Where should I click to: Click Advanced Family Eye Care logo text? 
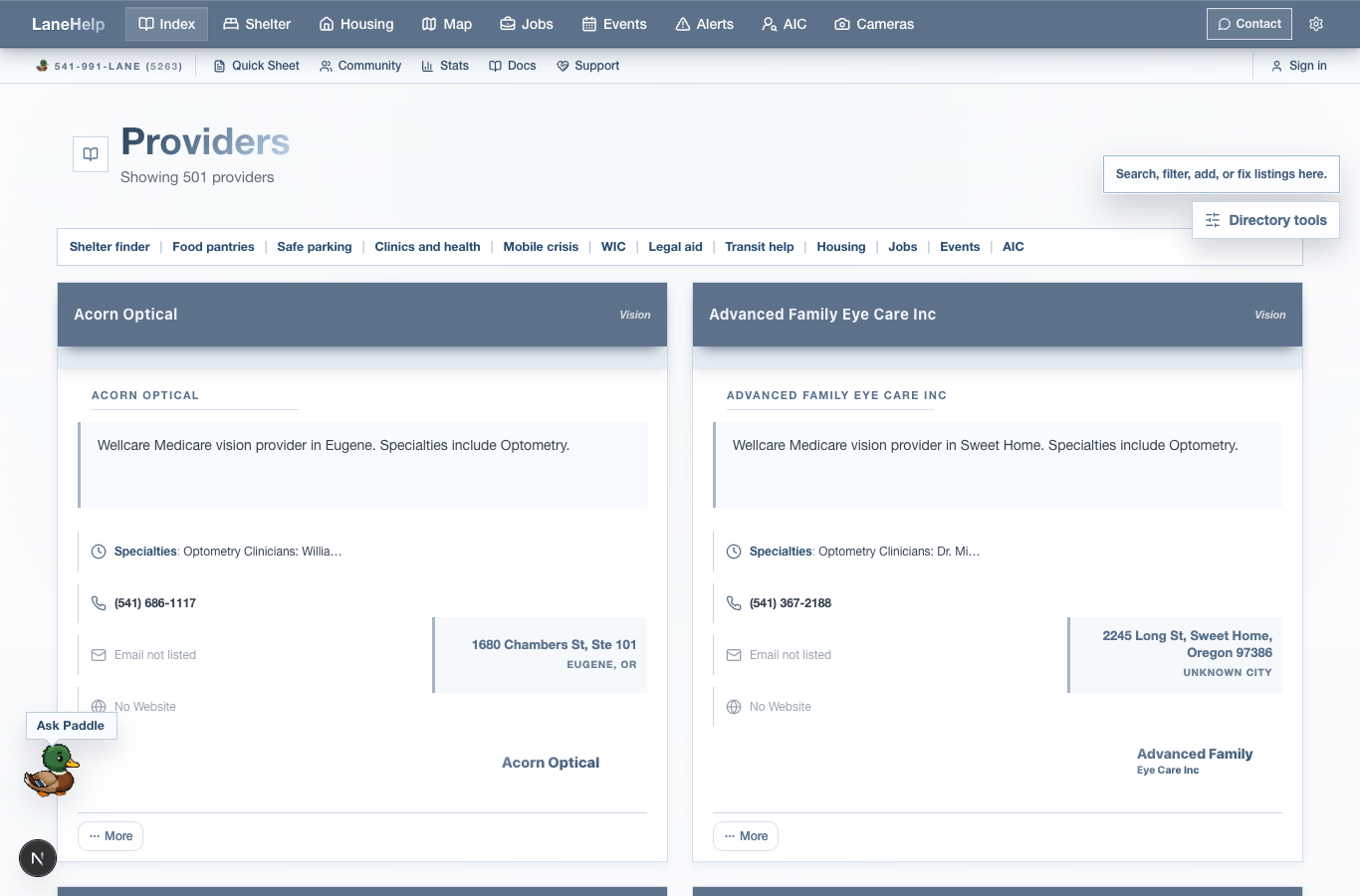pyautogui.click(x=1195, y=762)
